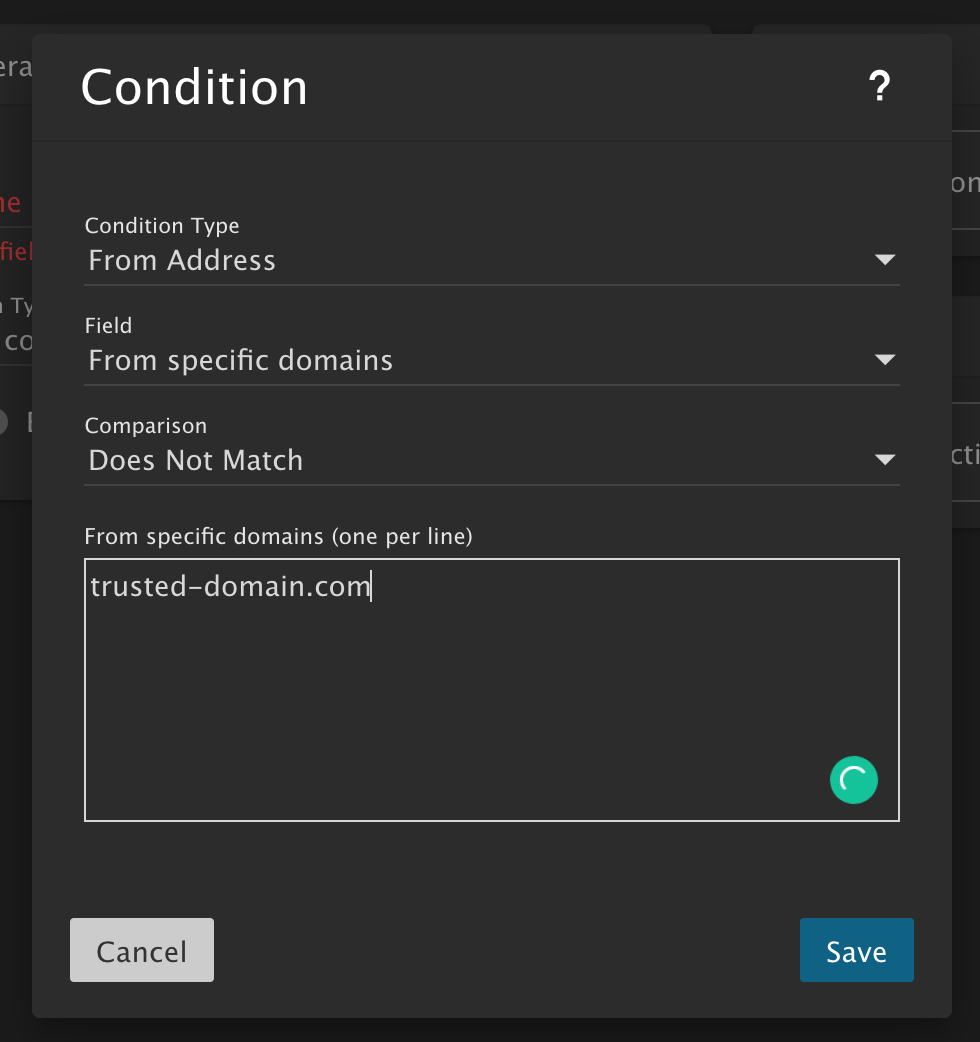Expand the Field dropdown arrow
Viewport: 980px width, 1042px height.
click(x=884, y=360)
